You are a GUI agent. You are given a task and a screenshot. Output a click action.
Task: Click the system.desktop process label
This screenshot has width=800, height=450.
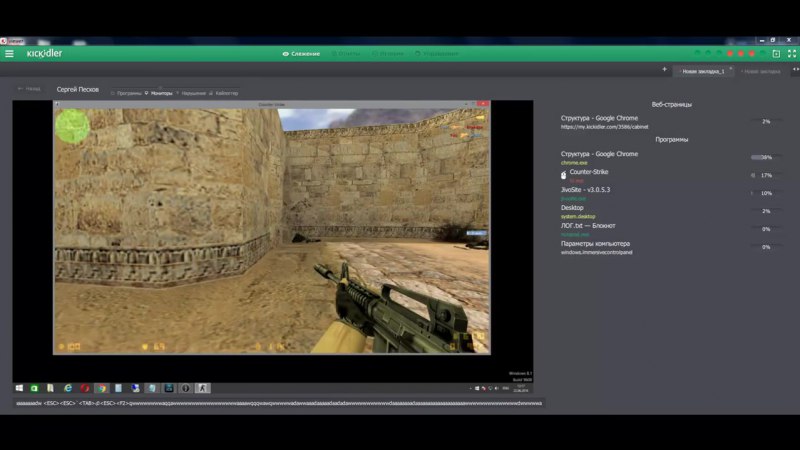click(x=578, y=217)
